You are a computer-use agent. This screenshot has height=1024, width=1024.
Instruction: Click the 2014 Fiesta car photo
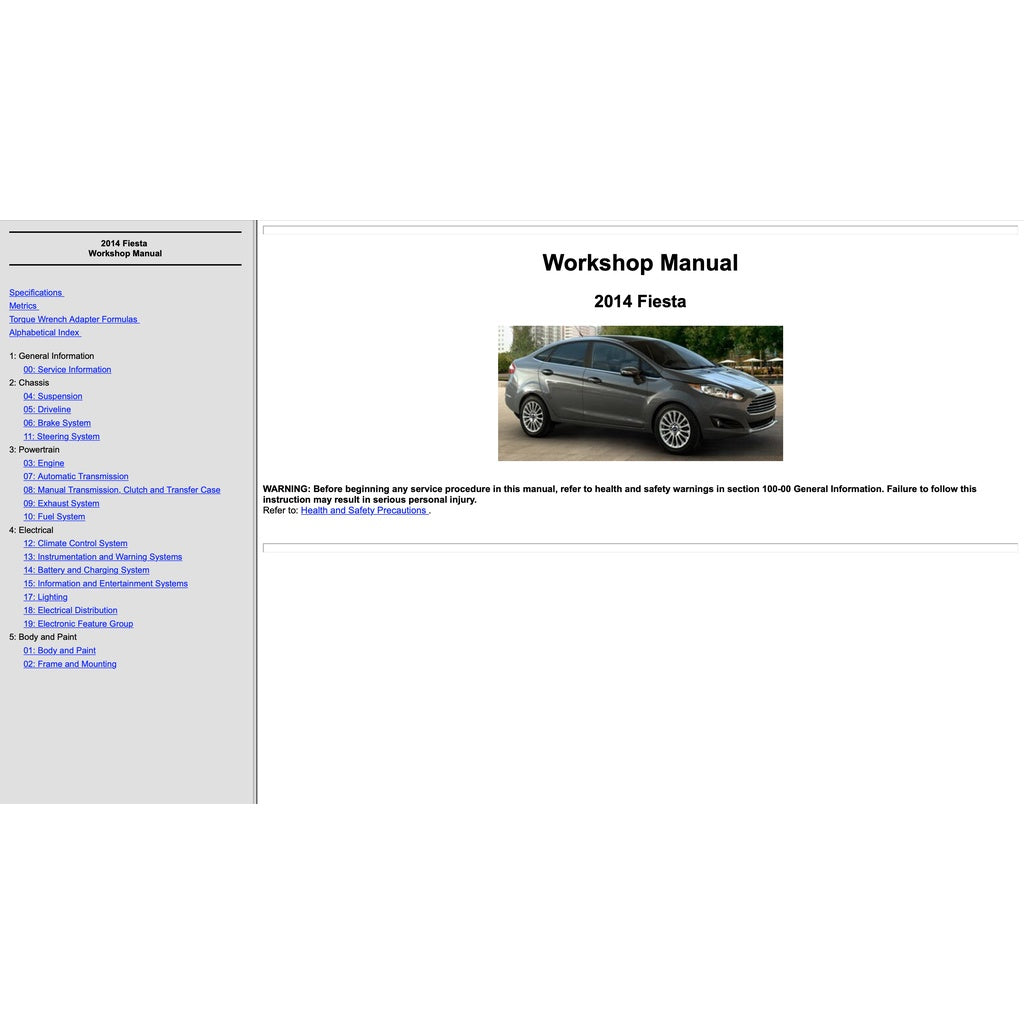(640, 392)
